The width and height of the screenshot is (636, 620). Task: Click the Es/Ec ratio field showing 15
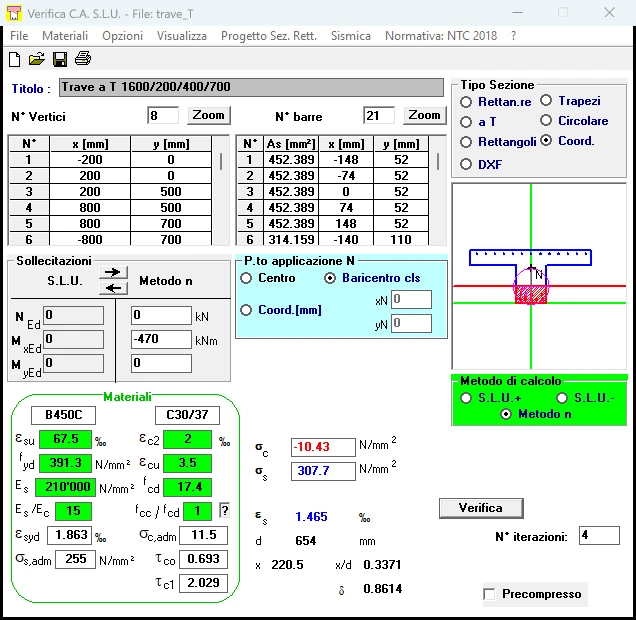73,511
